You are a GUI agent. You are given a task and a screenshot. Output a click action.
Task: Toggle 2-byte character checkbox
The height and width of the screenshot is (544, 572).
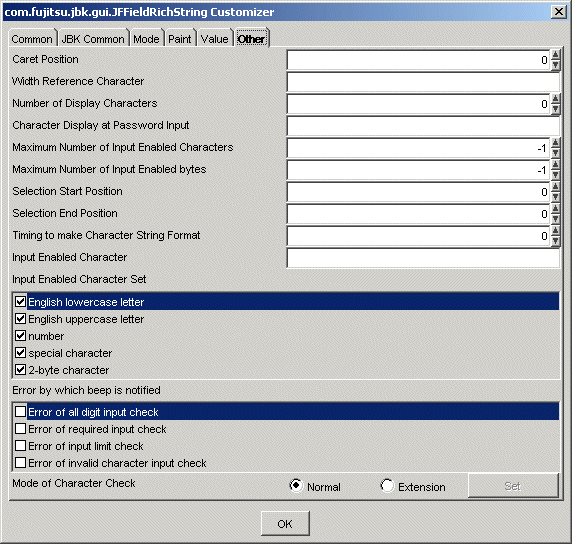(20, 370)
